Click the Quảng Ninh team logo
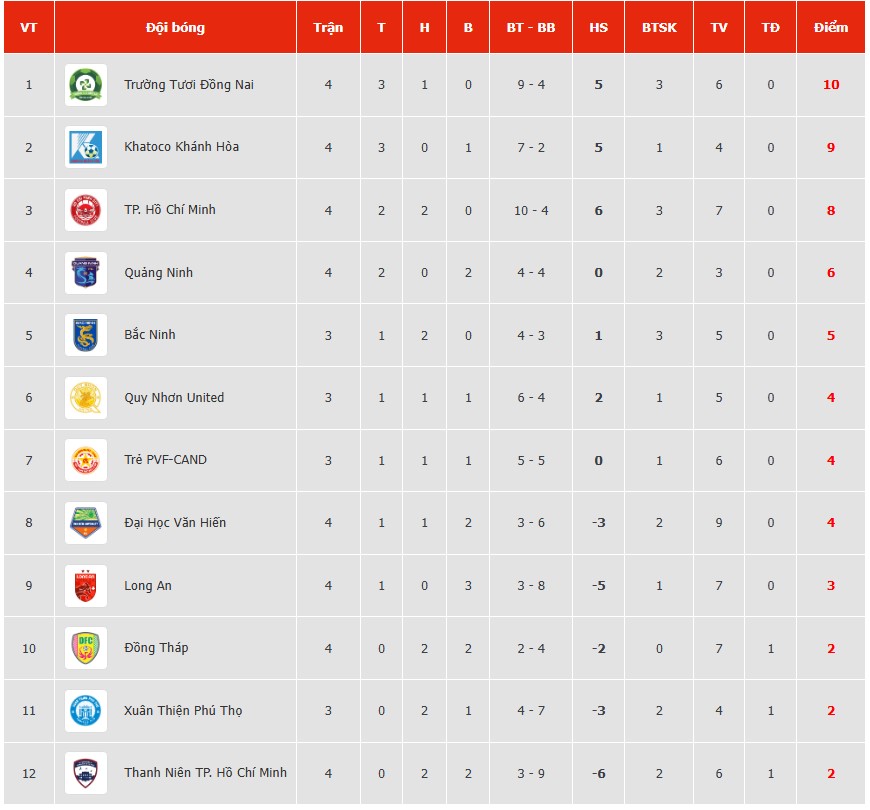 pos(86,273)
